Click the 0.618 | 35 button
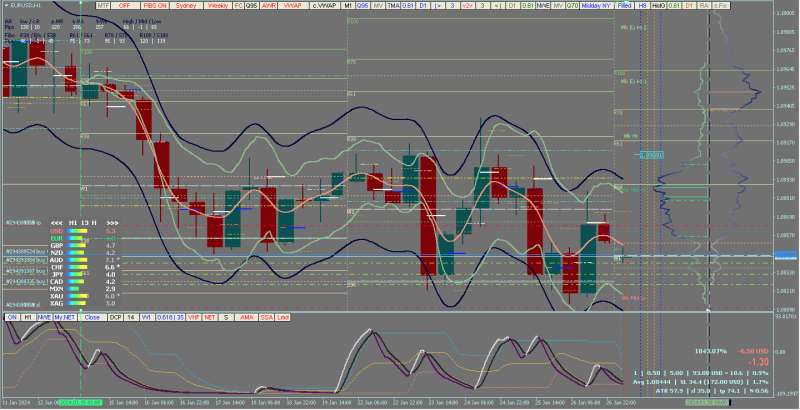Image resolution: width=800 pixels, height=410 pixels. pos(170,317)
